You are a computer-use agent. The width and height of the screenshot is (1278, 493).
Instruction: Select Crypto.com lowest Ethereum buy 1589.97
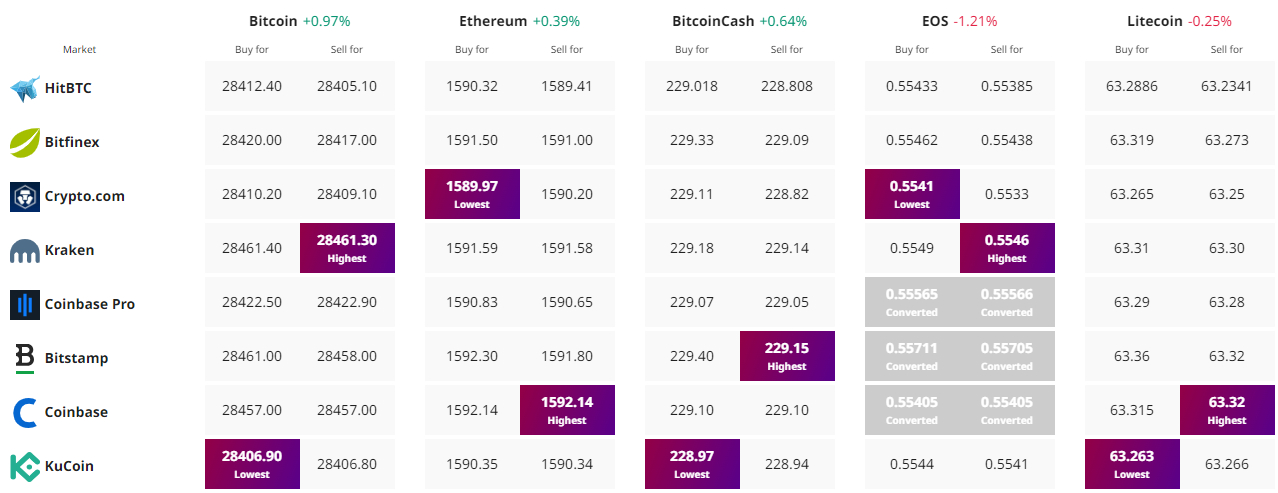(472, 194)
